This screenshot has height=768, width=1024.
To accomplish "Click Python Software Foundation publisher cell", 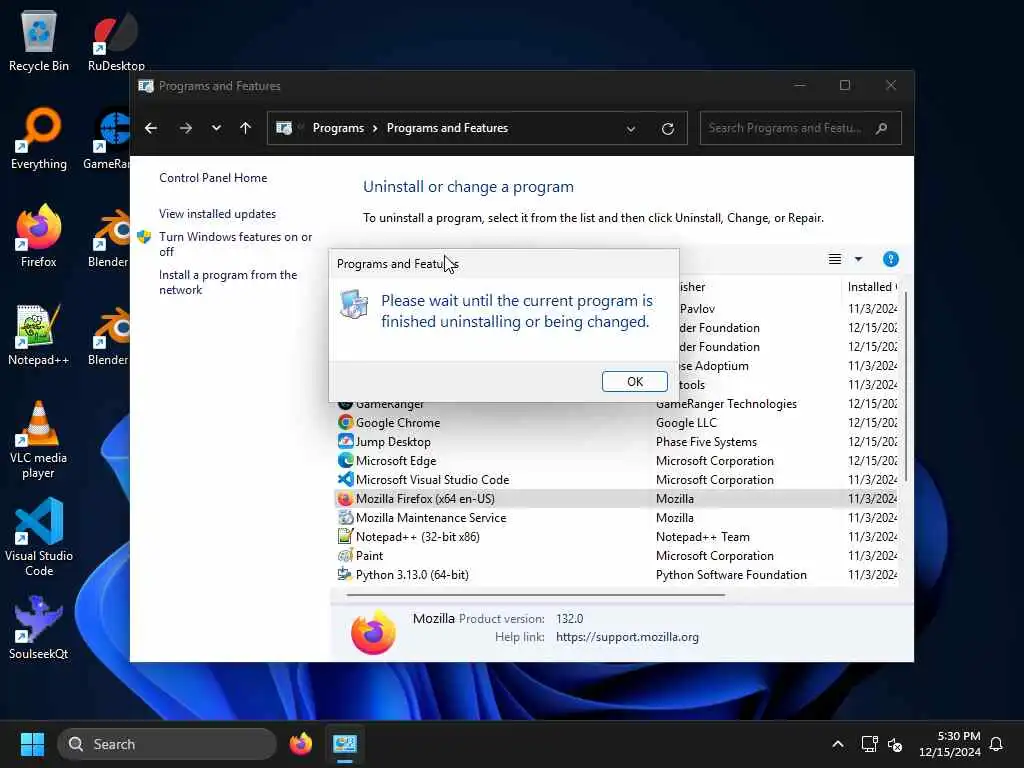I will tap(731, 575).
